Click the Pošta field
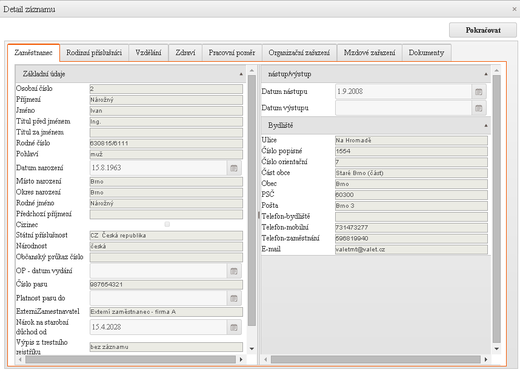 411,206
